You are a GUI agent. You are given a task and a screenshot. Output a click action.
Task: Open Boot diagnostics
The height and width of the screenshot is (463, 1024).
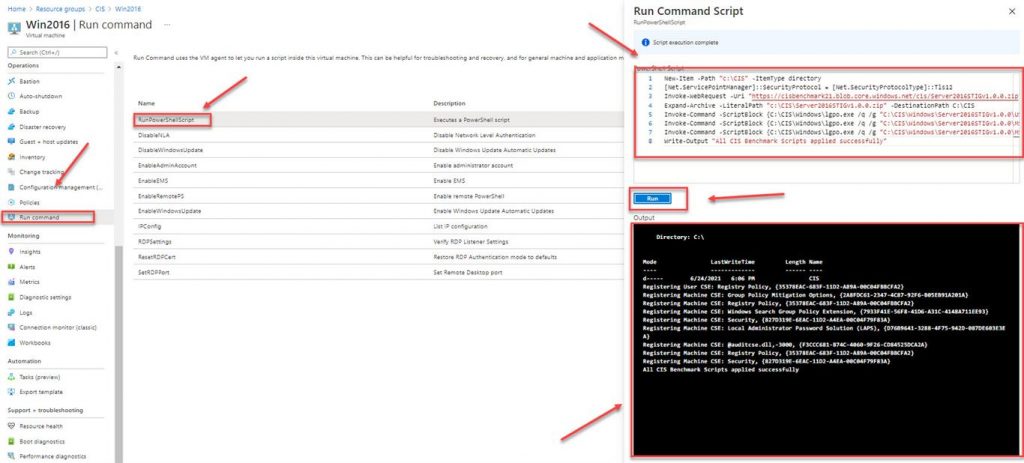[x=42, y=441]
